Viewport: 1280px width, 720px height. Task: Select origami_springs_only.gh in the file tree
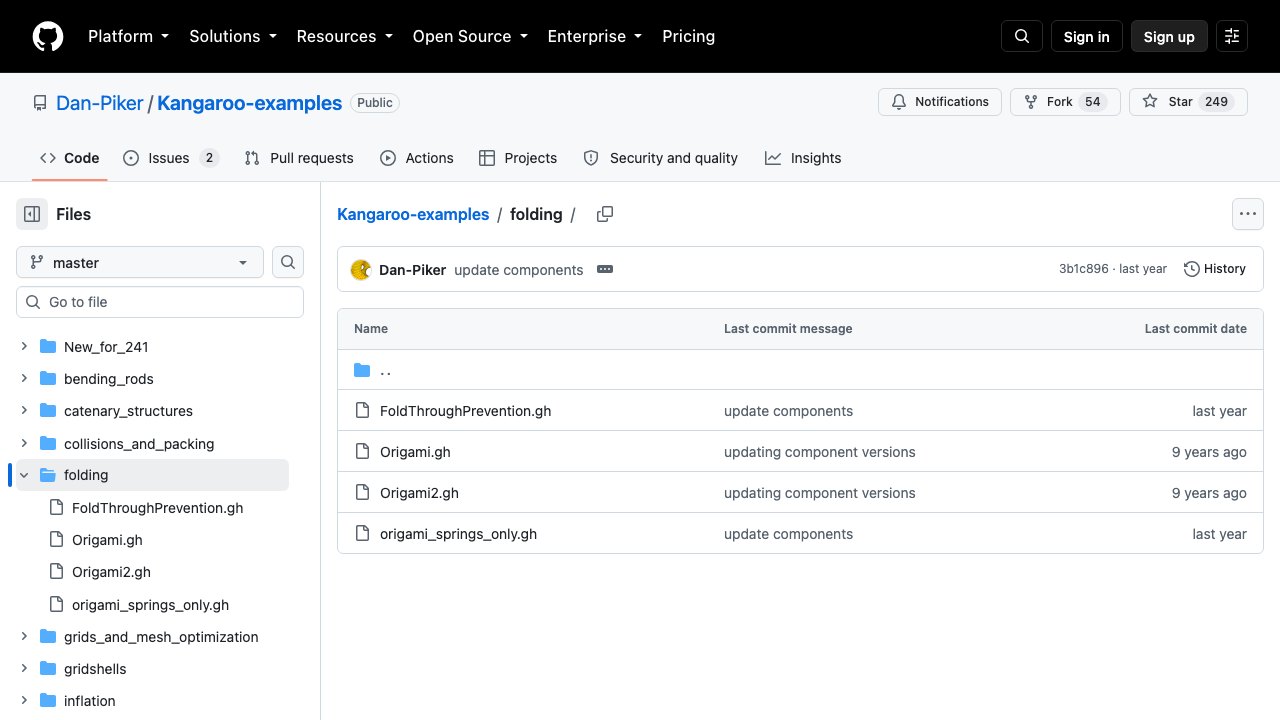[x=150, y=605]
